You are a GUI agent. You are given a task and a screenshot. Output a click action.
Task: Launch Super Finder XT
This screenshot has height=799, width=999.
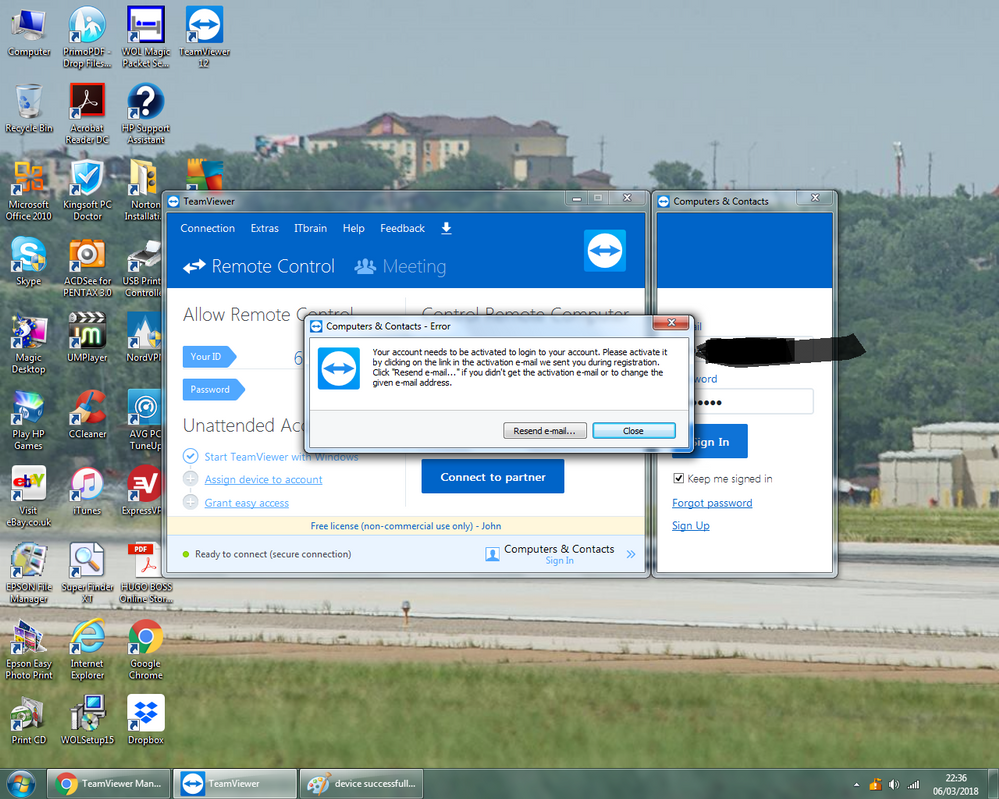click(x=87, y=573)
